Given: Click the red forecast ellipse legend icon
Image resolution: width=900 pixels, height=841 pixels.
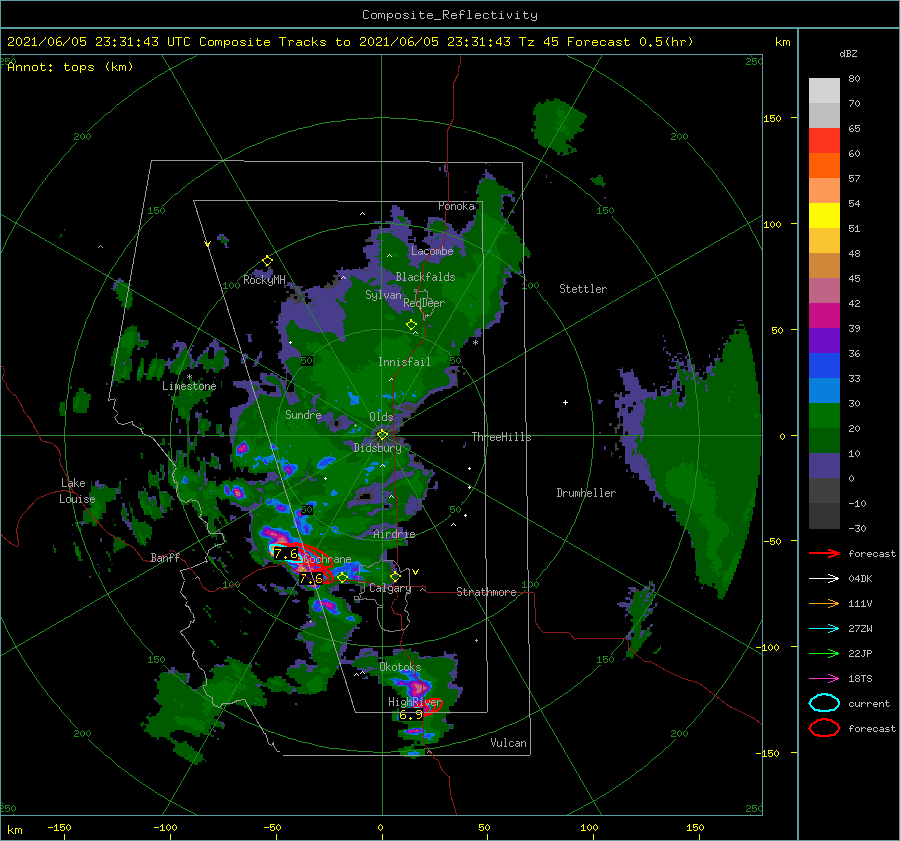Looking at the screenshot, I should (824, 728).
